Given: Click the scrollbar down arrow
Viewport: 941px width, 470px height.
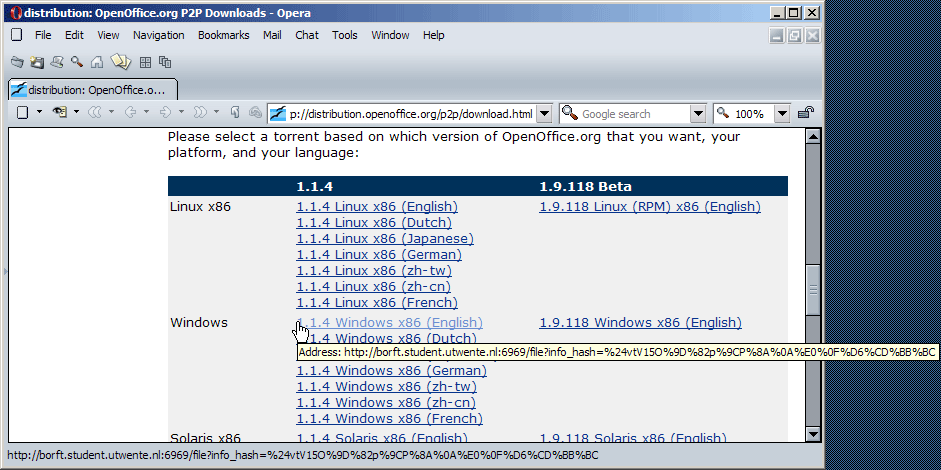Looking at the screenshot, I should click(x=813, y=434).
